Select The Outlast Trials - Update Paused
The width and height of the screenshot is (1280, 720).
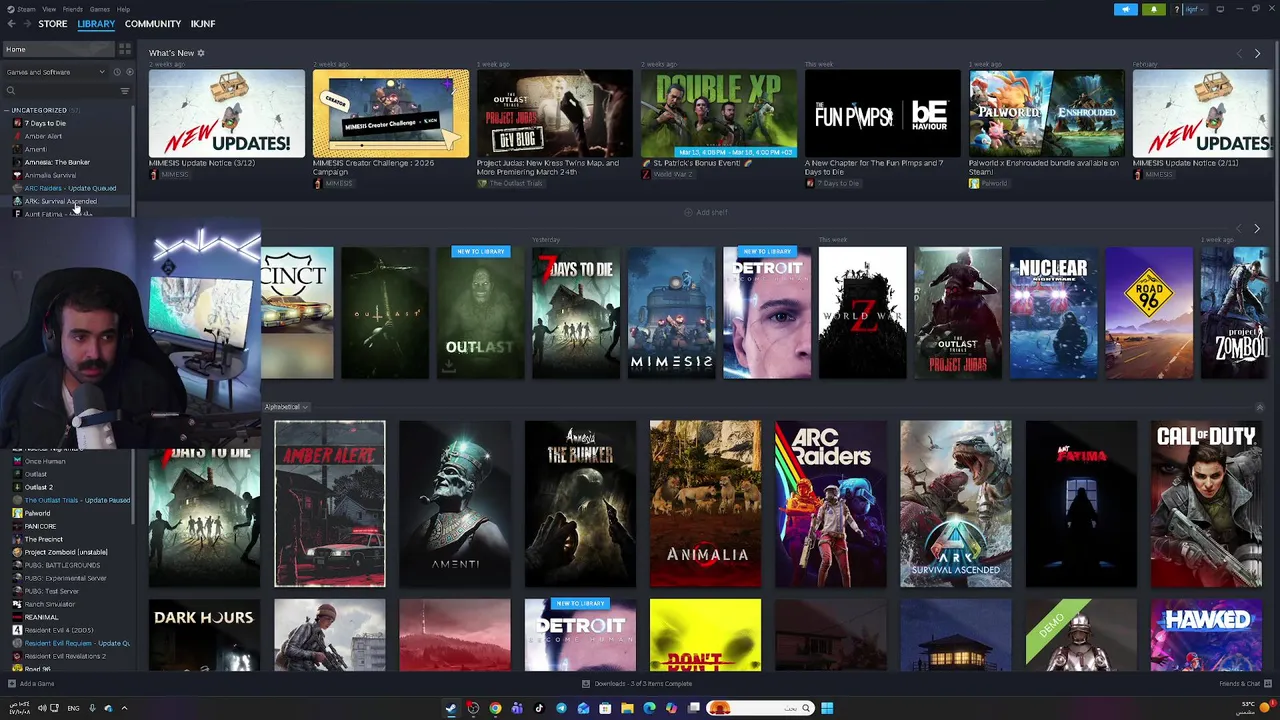pyautogui.click(x=77, y=500)
